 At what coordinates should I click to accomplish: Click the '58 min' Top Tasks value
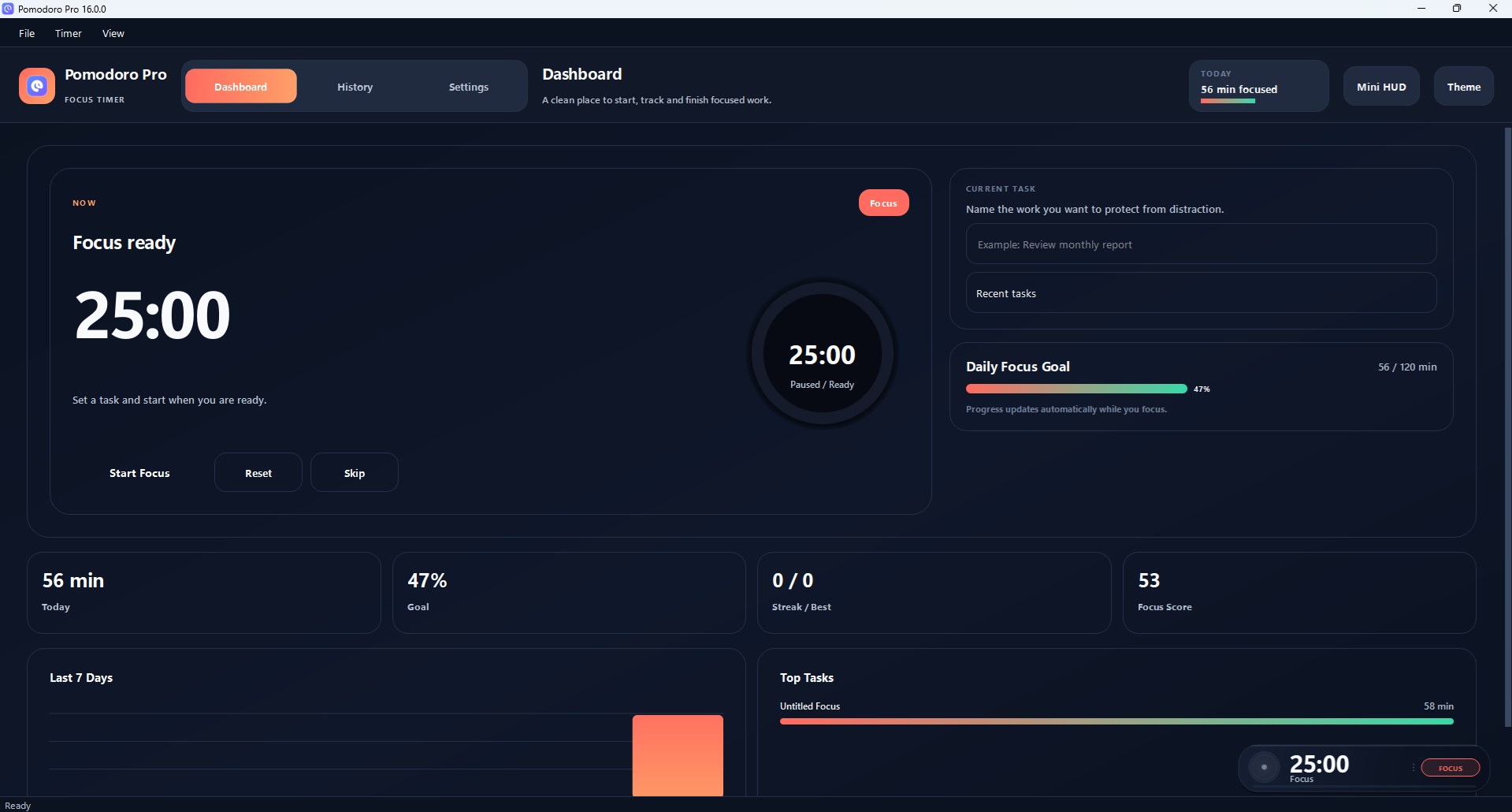pyautogui.click(x=1439, y=706)
